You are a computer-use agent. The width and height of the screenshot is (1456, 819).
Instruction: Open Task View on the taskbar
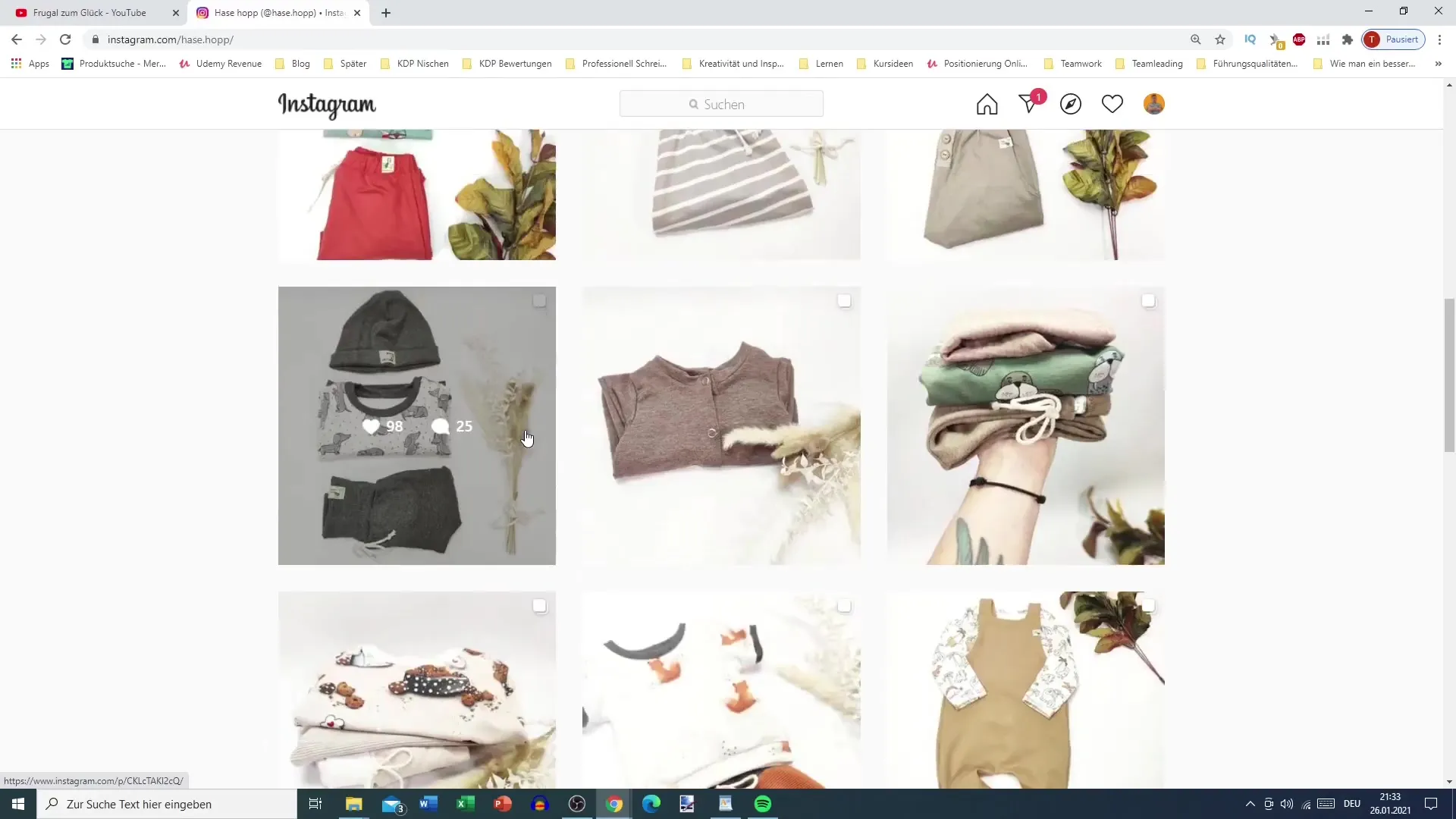point(315,804)
